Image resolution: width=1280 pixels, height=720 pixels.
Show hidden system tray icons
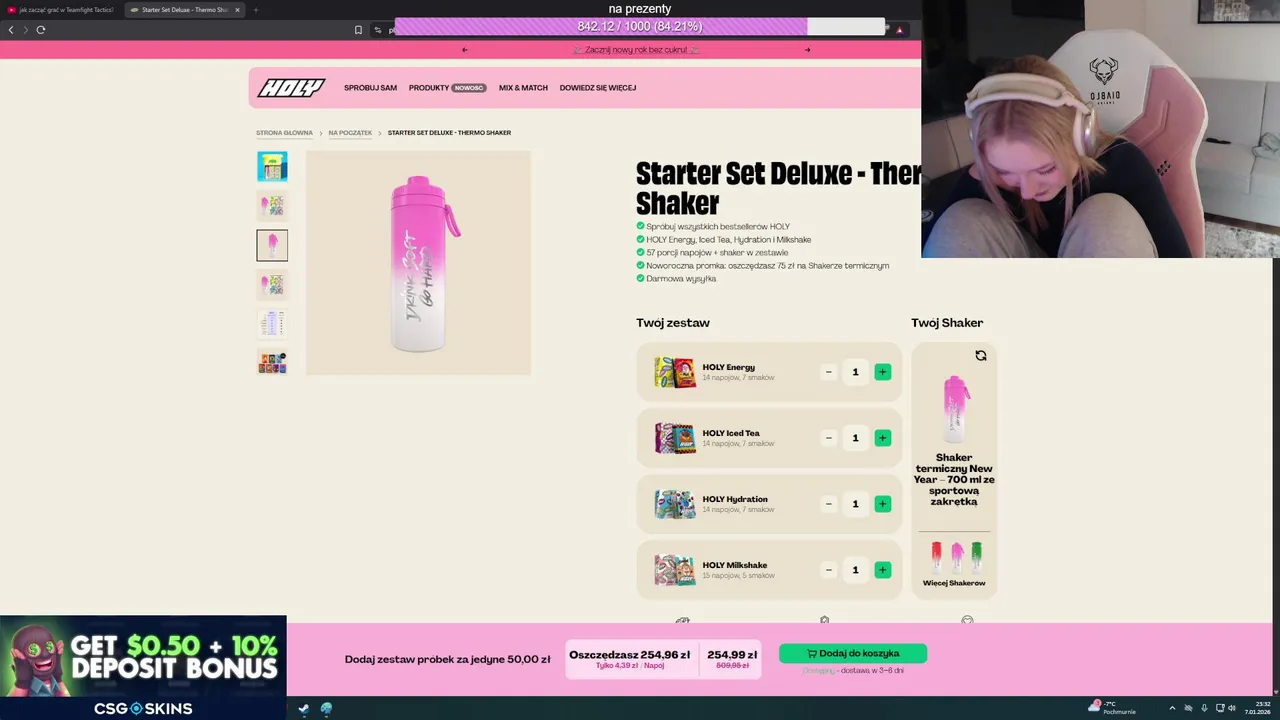[1173, 708]
